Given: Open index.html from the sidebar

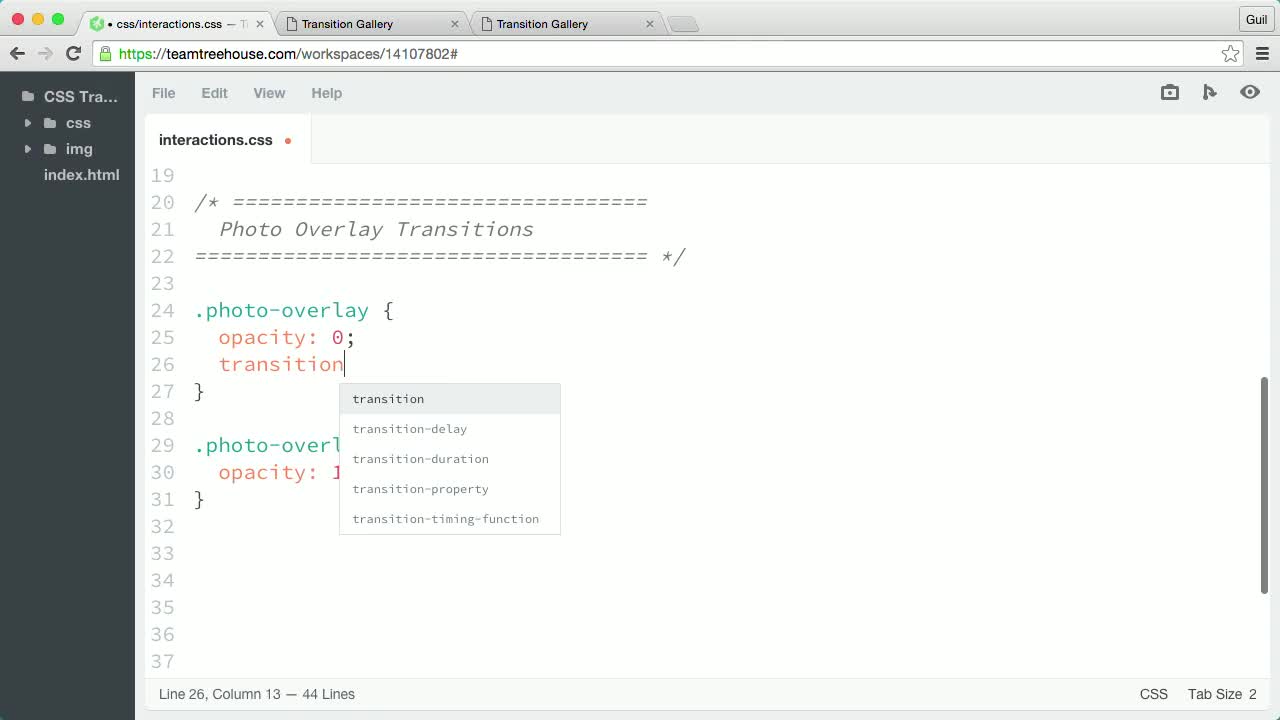Looking at the screenshot, I should [x=81, y=175].
